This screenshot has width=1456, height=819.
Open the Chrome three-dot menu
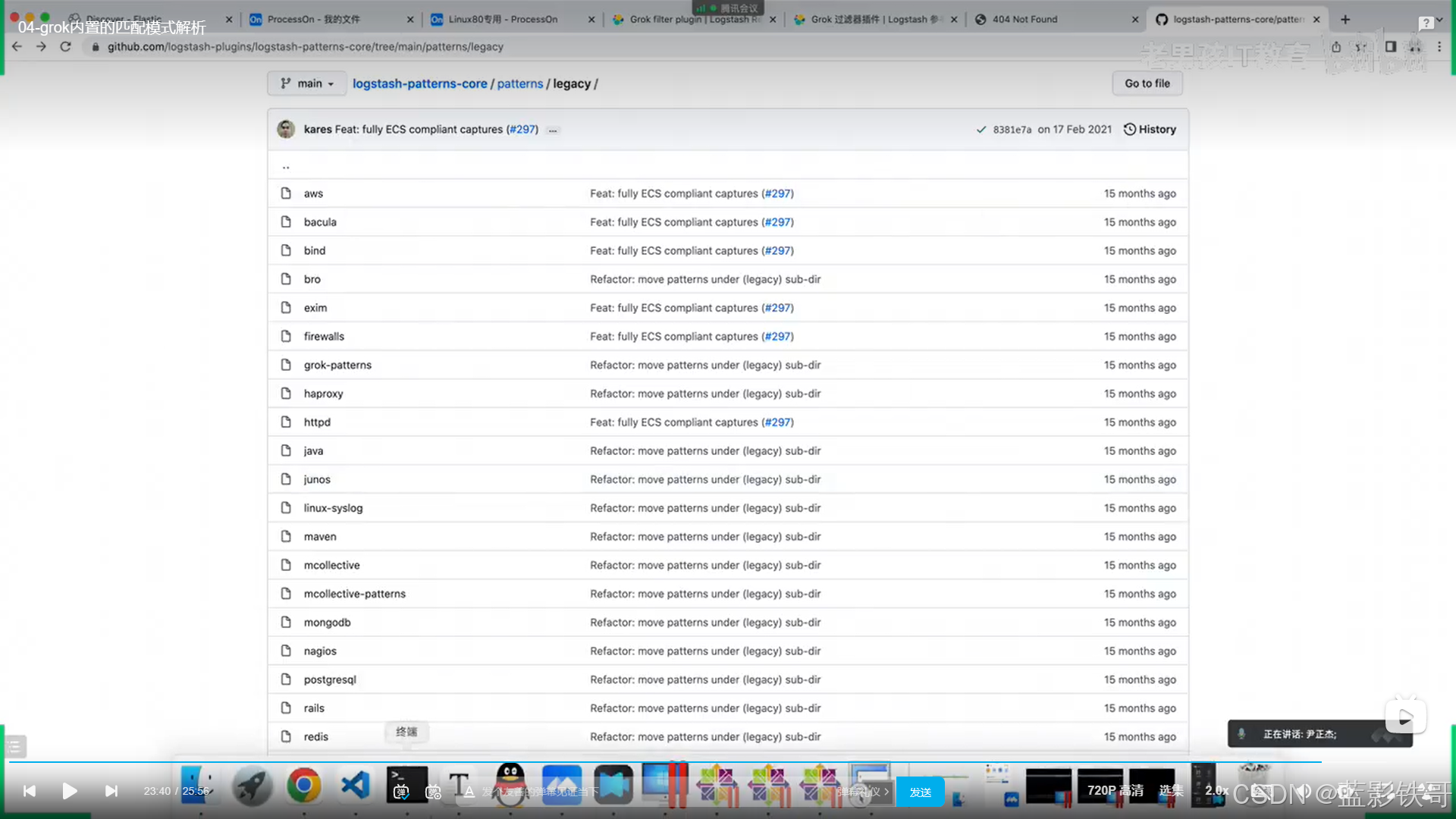tap(1439, 47)
